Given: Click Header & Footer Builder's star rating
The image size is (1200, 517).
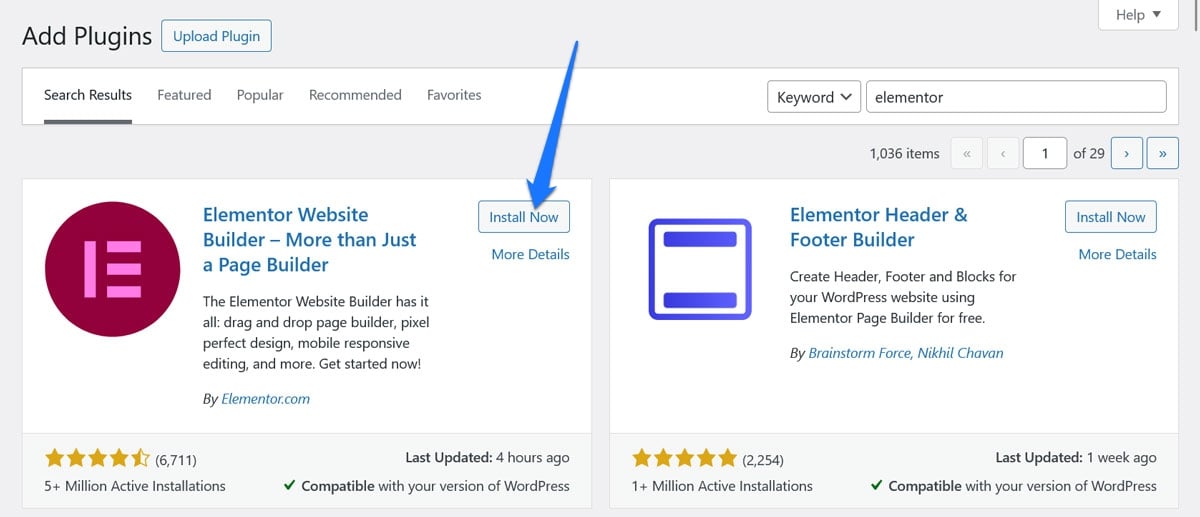Looking at the screenshot, I should [x=684, y=459].
